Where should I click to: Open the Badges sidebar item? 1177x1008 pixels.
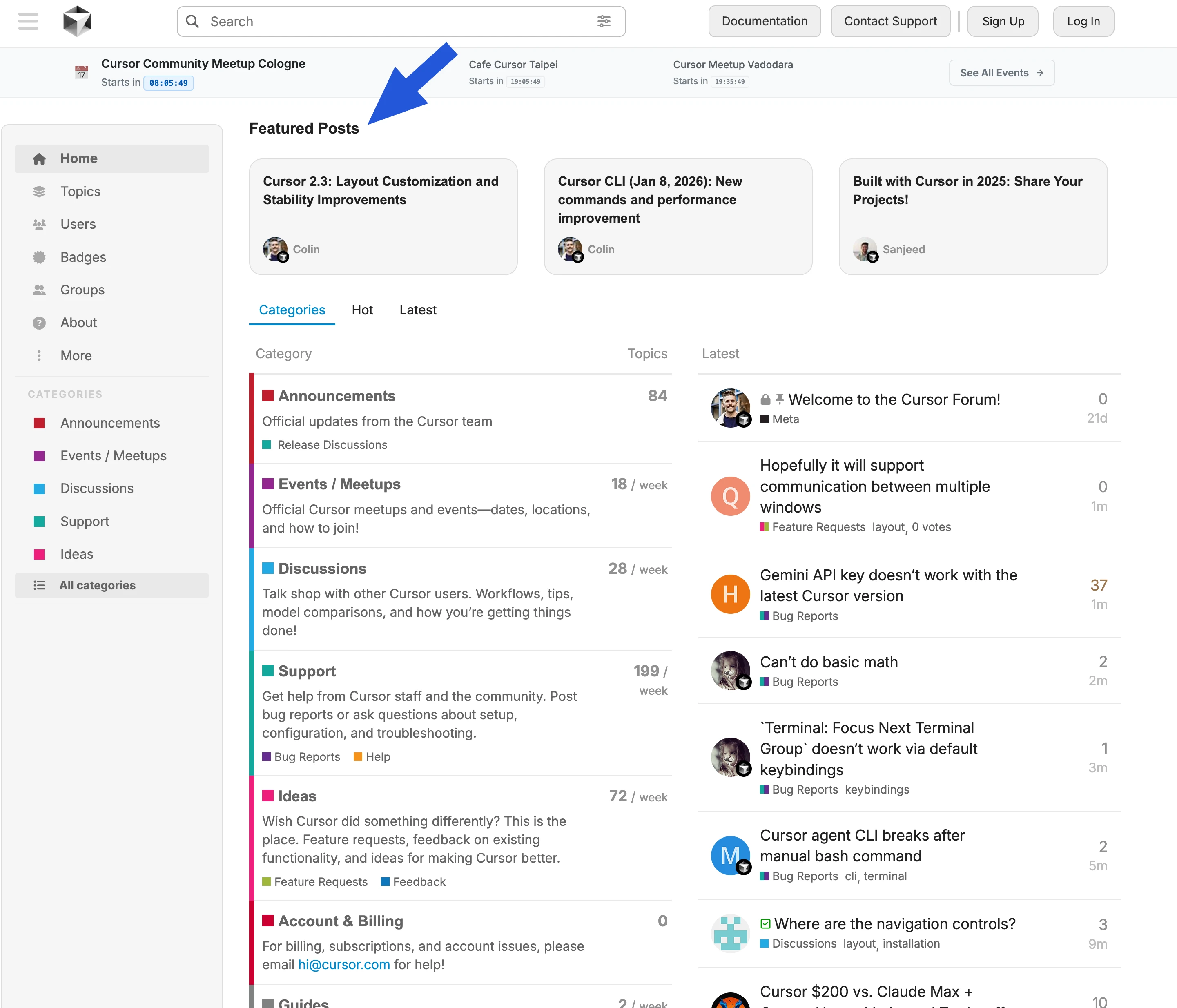83,257
